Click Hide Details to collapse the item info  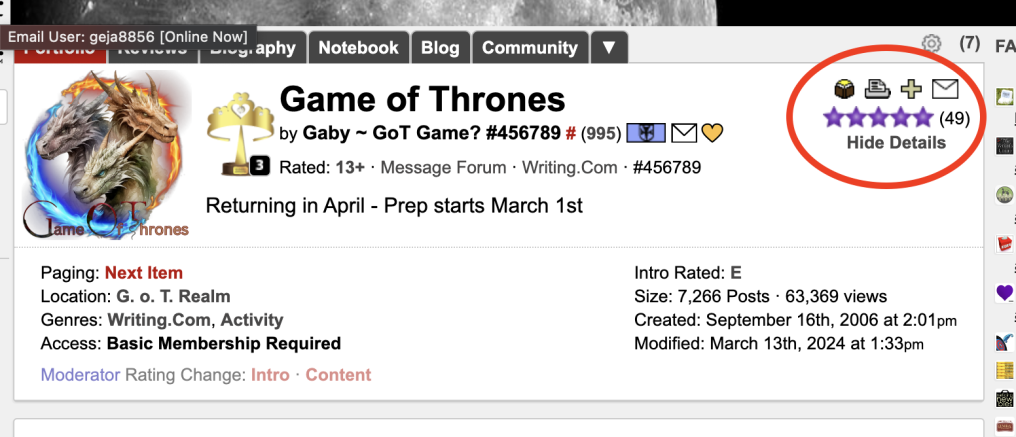pyautogui.click(x=896, y=143)
